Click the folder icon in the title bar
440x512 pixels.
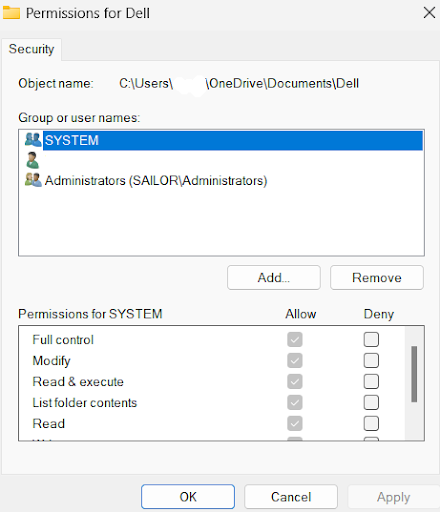pyautogui.click(x=11, y=13)
